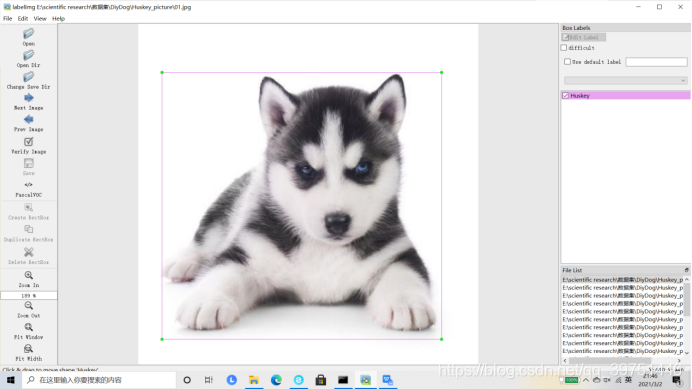This screenshot has height=389, width=692.
Task: Select the Huskey entry in Box Labels
Action: click(626, 95)
